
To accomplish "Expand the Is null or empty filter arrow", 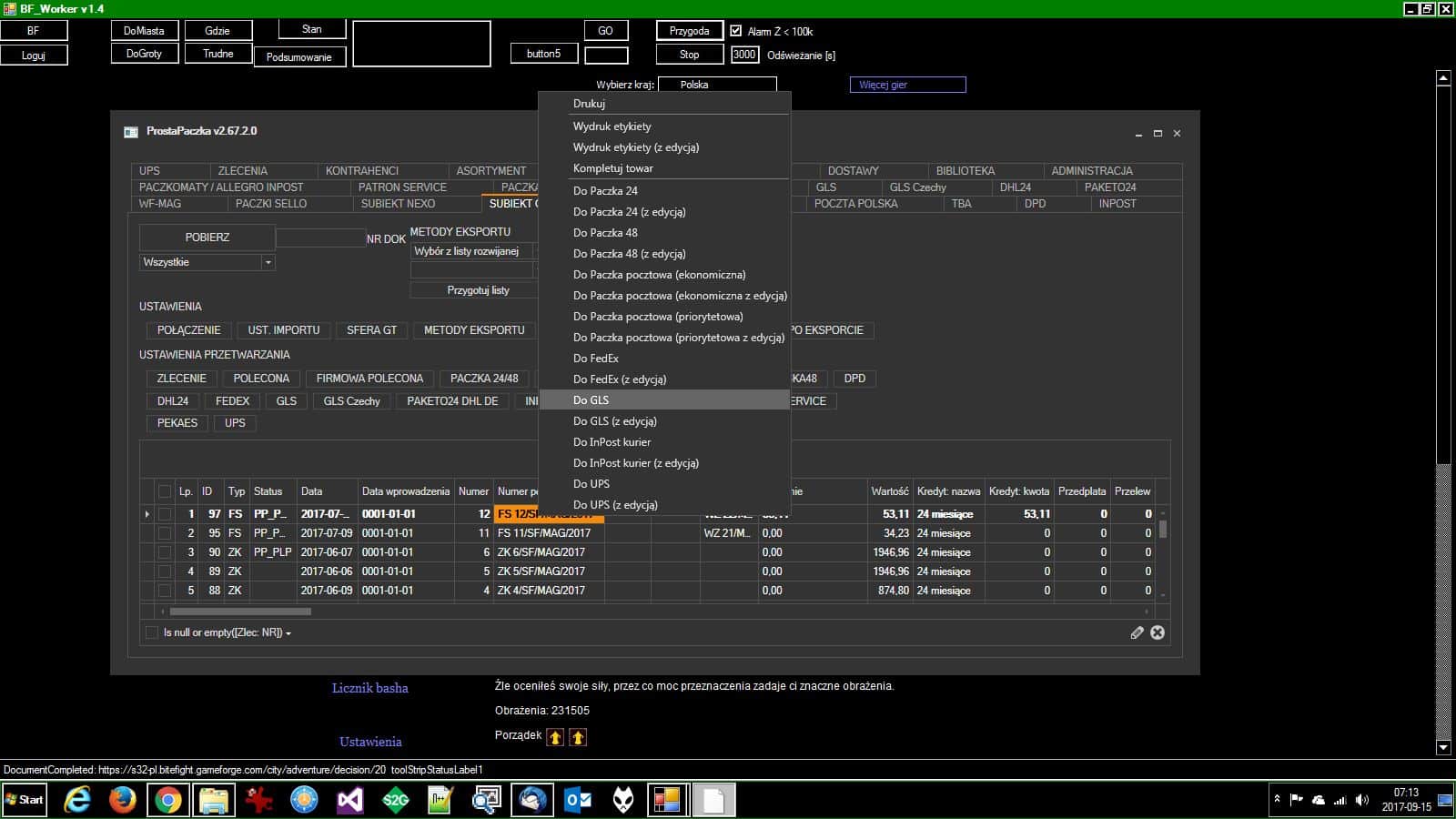I will pyautogui.click(x=288, y=633).
